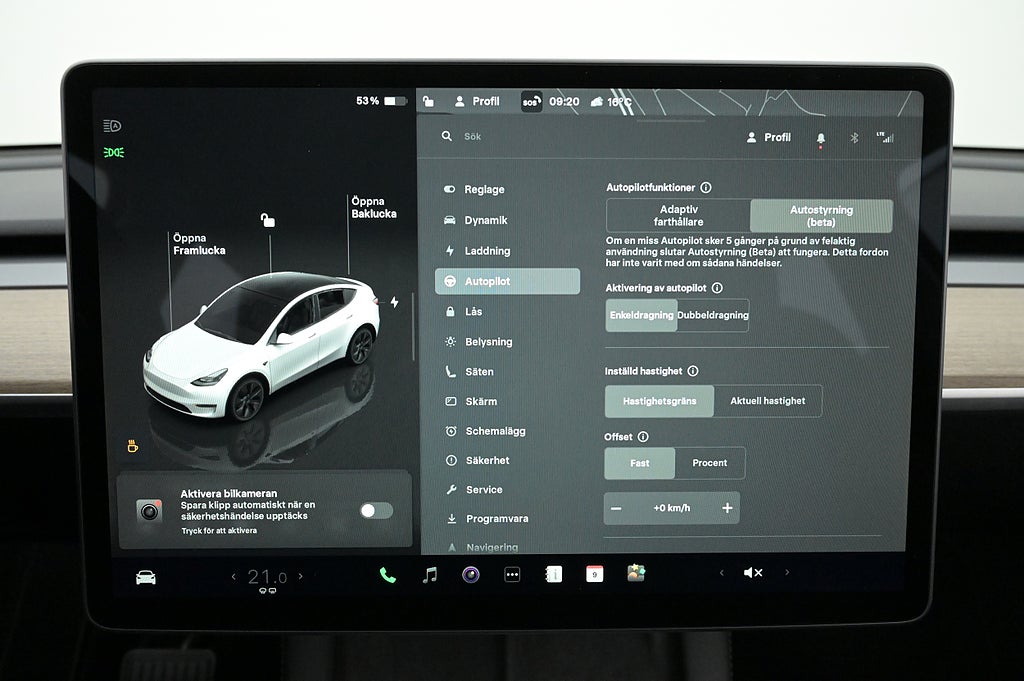Toggle the dashcam activation switch
The image size is (1024, 681).
point(376,511)
